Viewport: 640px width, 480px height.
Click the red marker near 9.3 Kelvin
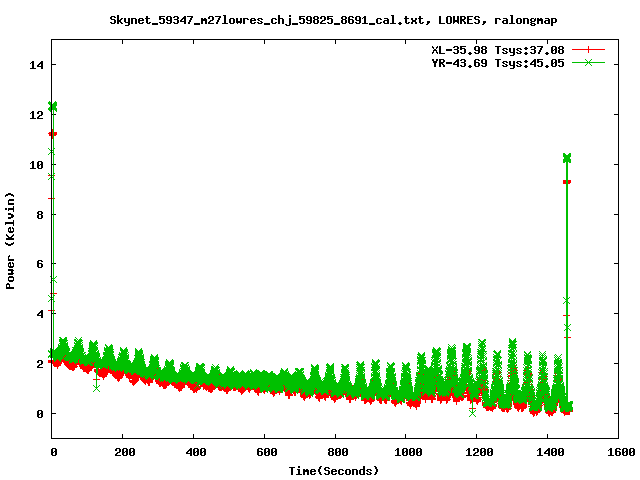pyautogui.click(x=567, y=182)
